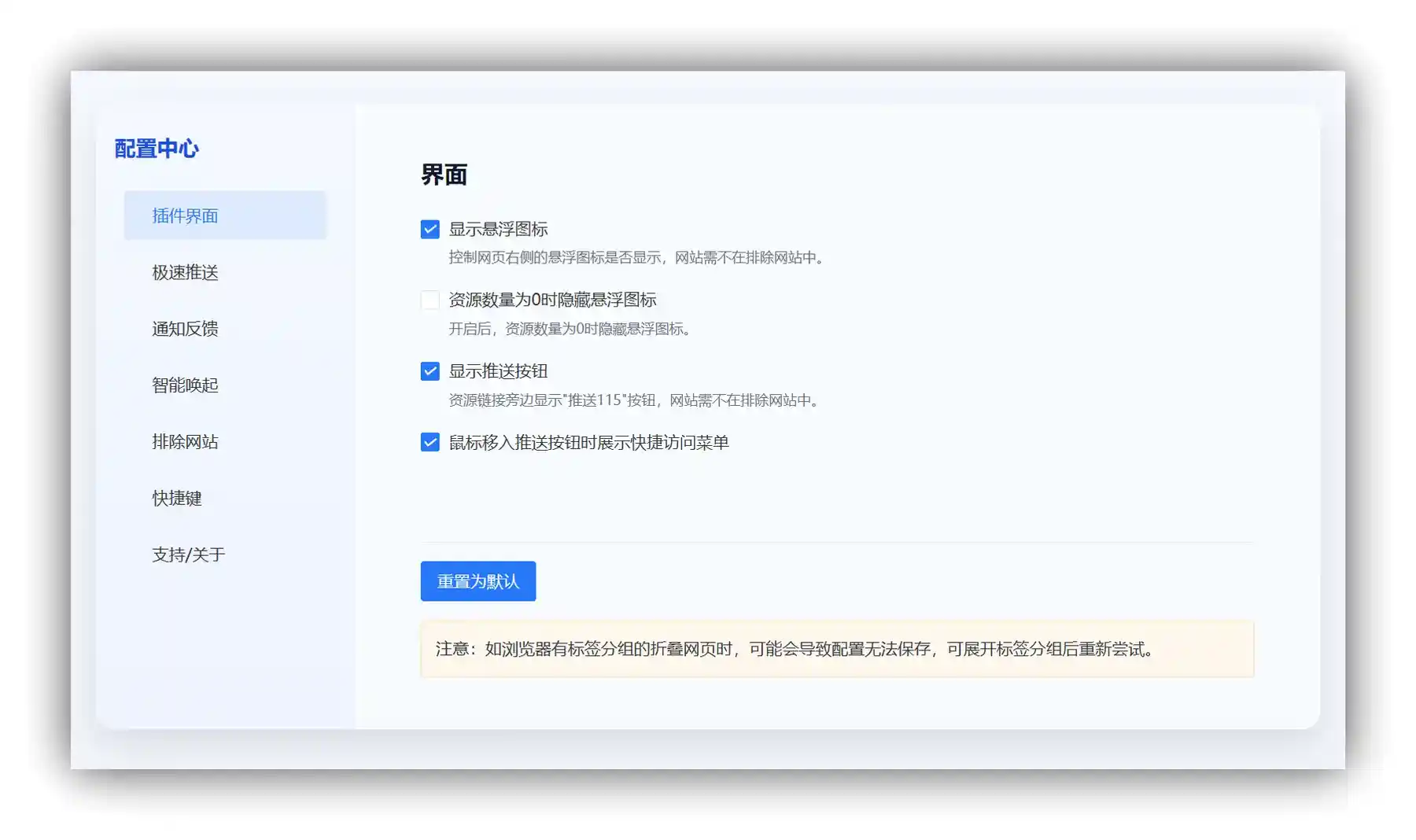点击底部黄色注意提示框

click(x=836, y=650)
